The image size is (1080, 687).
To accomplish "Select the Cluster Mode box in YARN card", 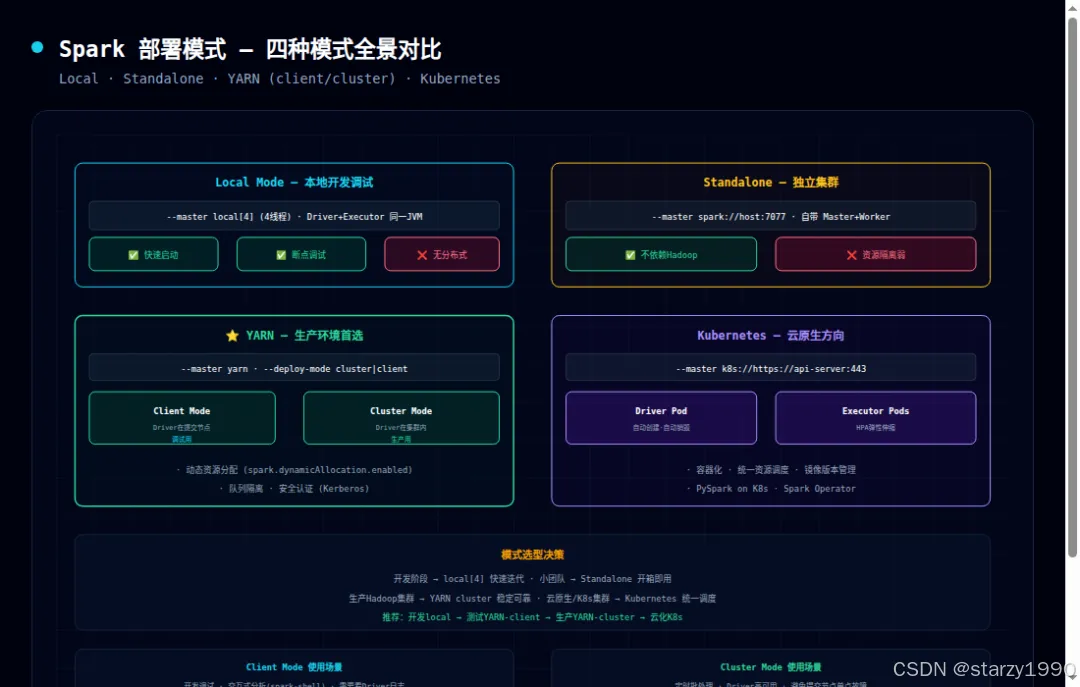I will pyautogui.click(x=401, y=418).
